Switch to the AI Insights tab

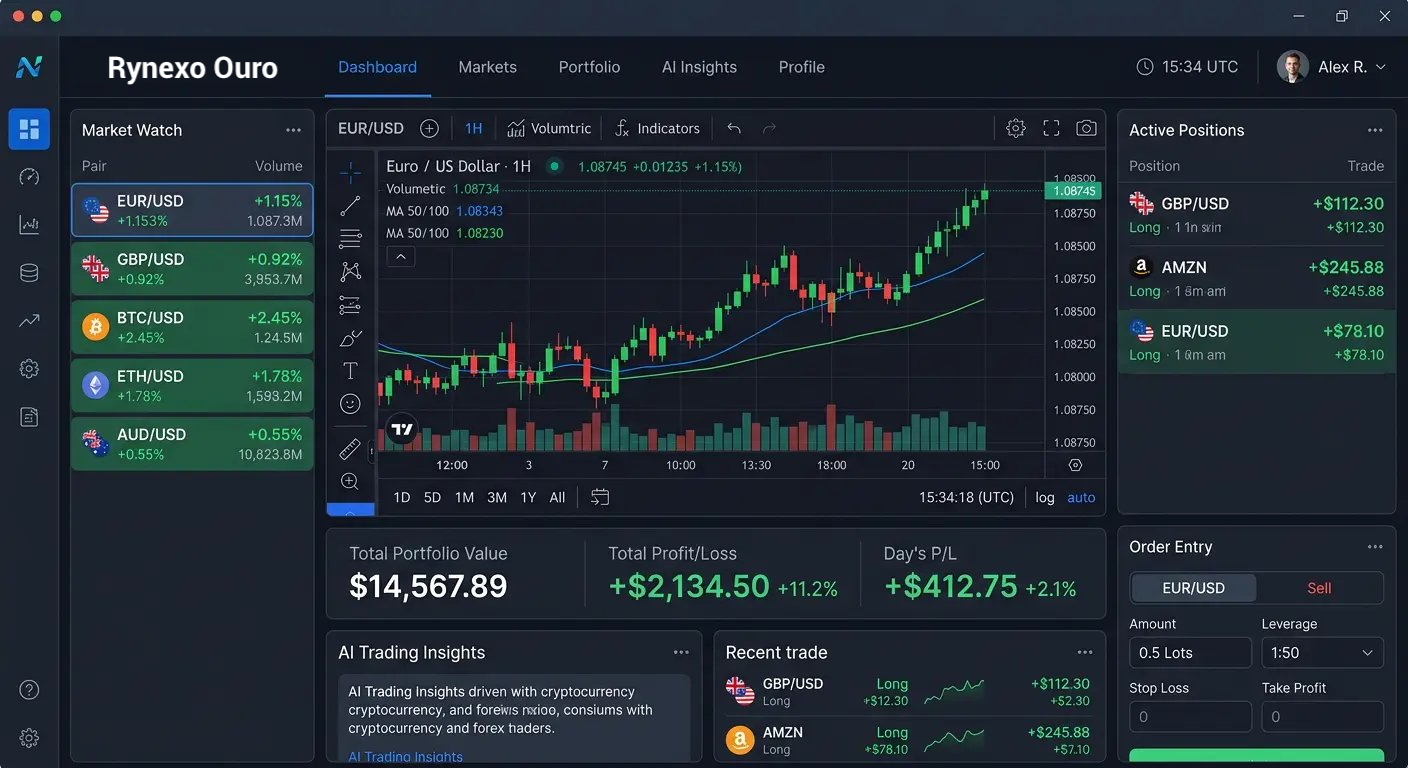point(699,67)
